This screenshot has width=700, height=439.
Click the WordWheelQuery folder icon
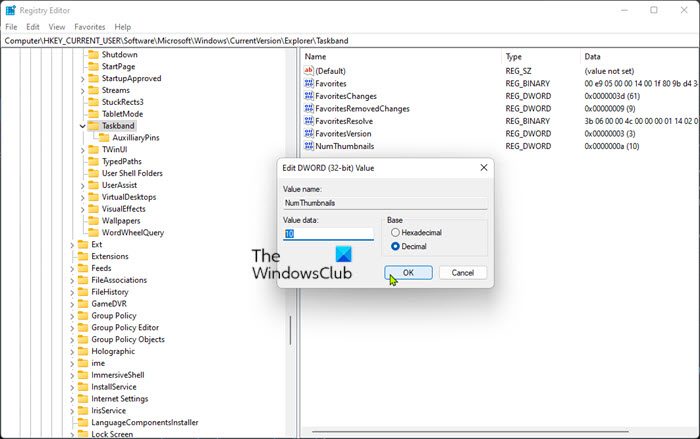pos(93,232)
